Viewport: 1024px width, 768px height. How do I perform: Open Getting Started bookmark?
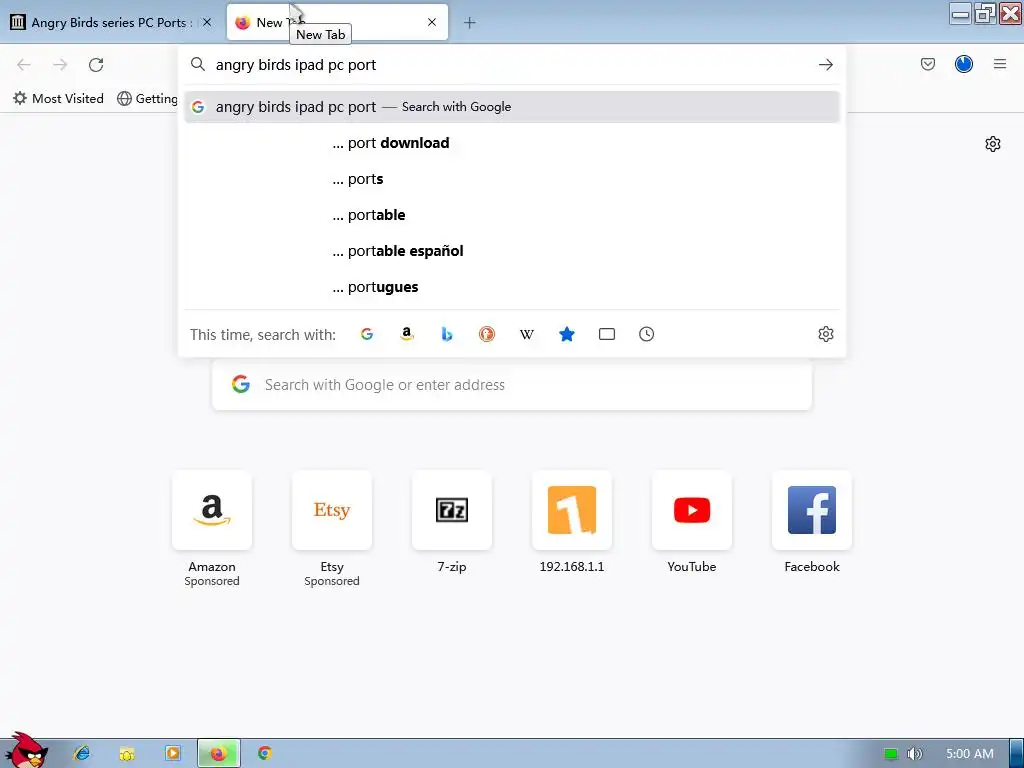(x=148, y=99)
